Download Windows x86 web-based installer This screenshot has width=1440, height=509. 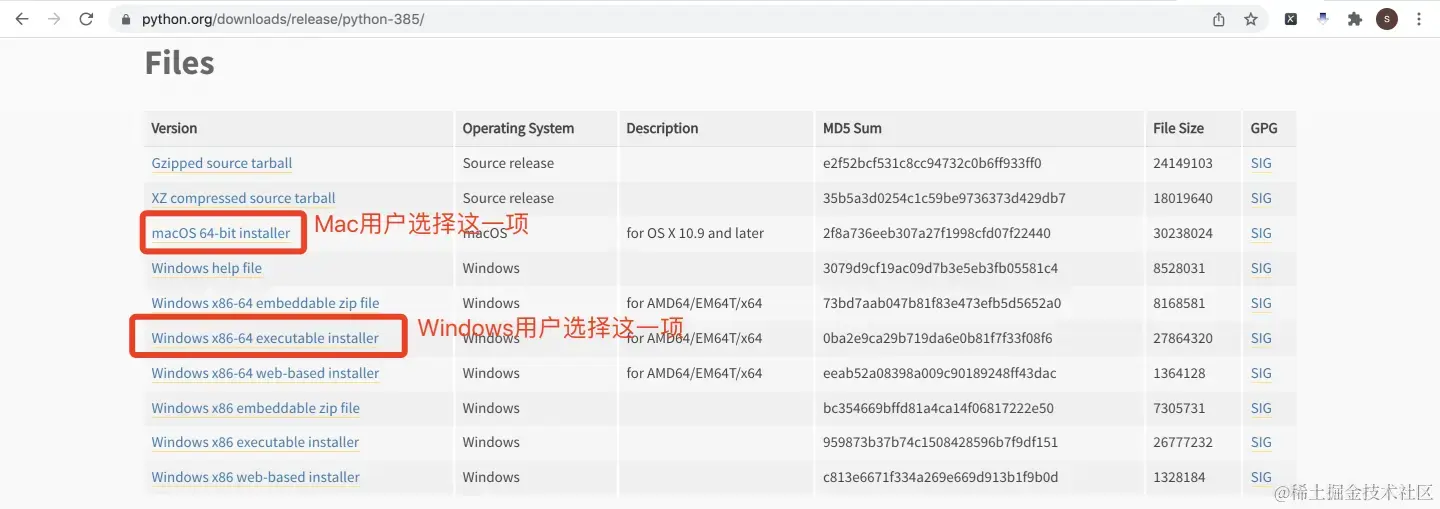click(x=255, y=477)
